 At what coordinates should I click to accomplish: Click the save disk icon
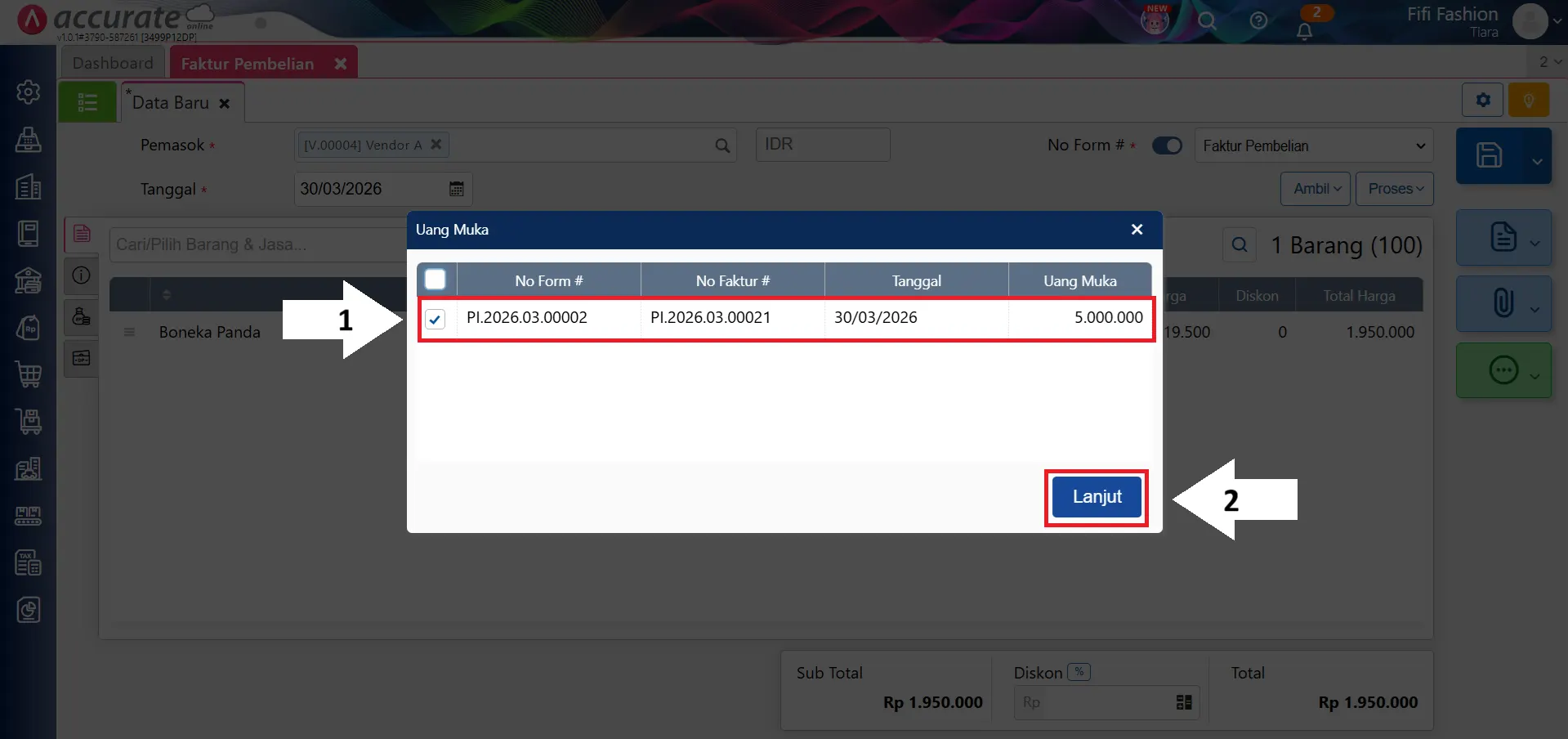[x=1489, y=155]
